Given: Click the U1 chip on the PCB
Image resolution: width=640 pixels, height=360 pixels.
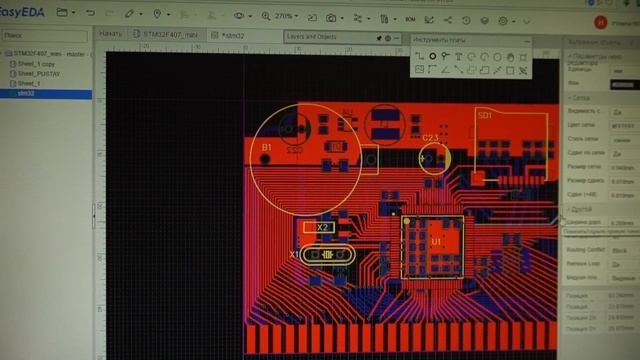Looking at the screenshot, I should (x=432, y=247).
